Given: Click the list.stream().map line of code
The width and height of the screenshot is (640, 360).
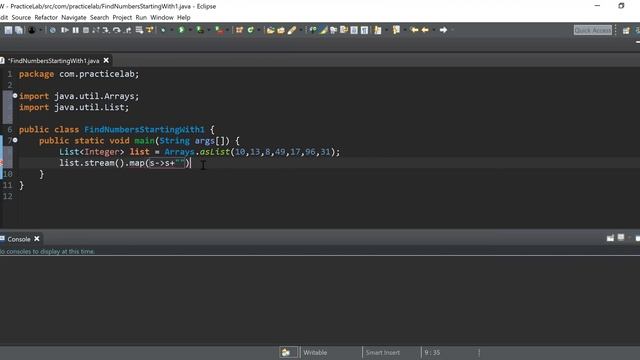Looking at the screenshot, I should 125,163.
